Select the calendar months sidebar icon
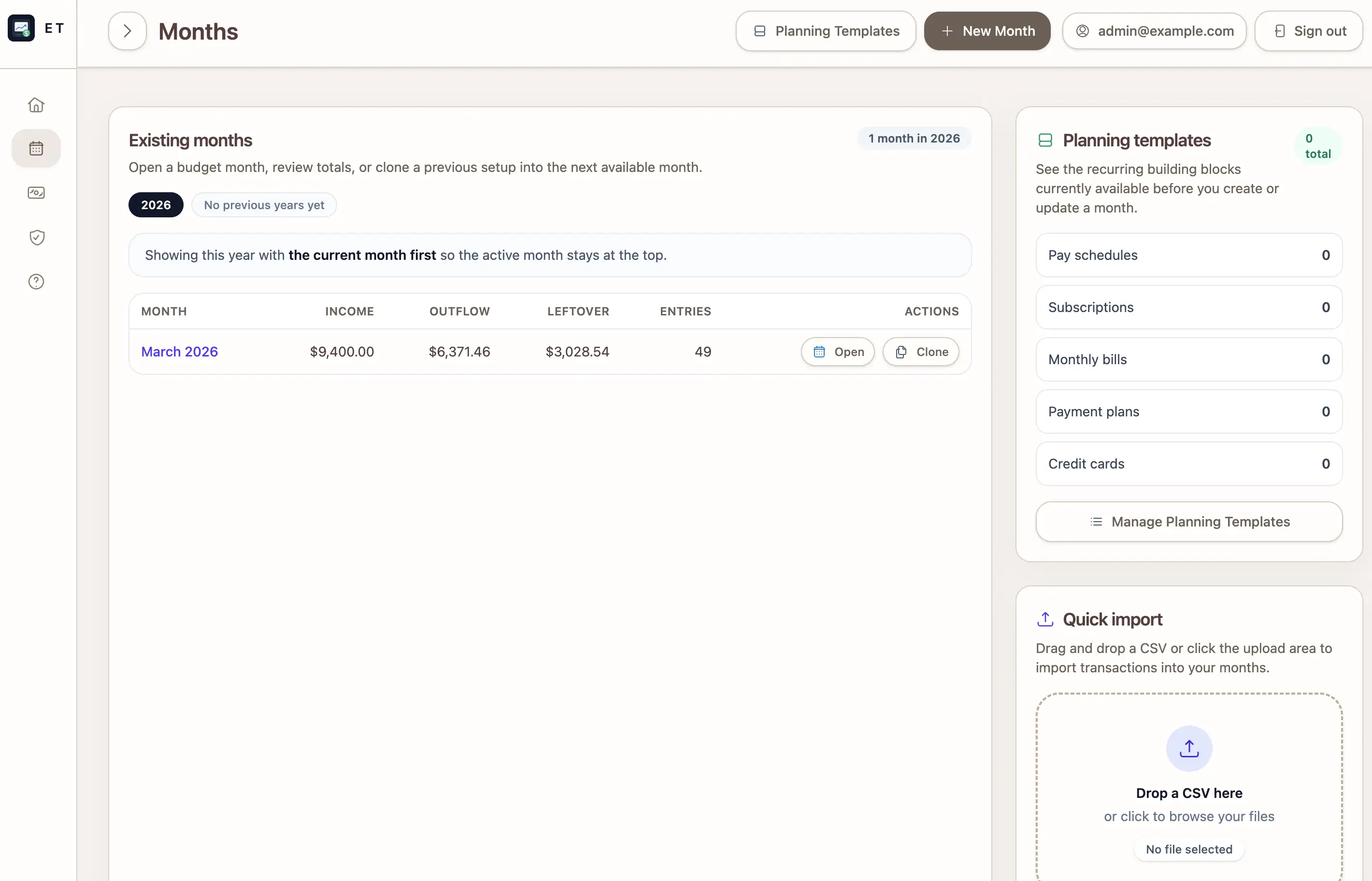 point(36,149)
